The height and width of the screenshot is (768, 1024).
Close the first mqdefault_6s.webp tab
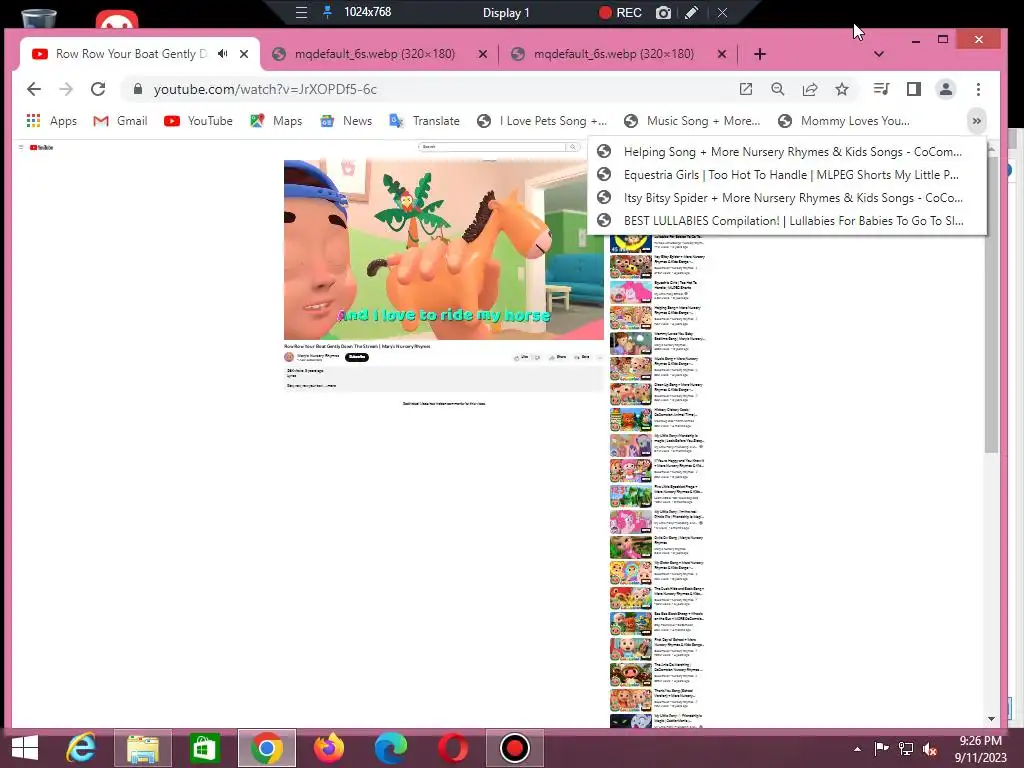[x=483, y=54]
